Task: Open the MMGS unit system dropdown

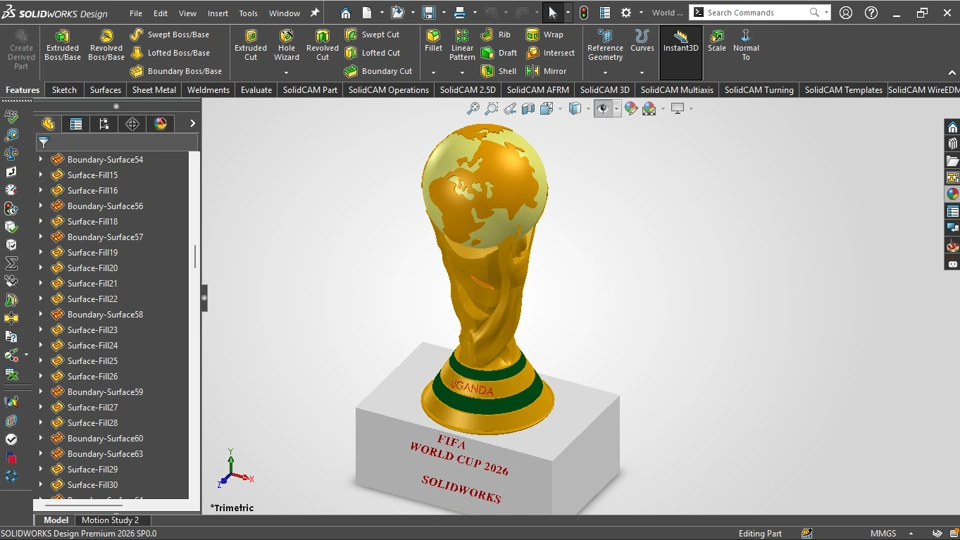Action: click(911, 533)
